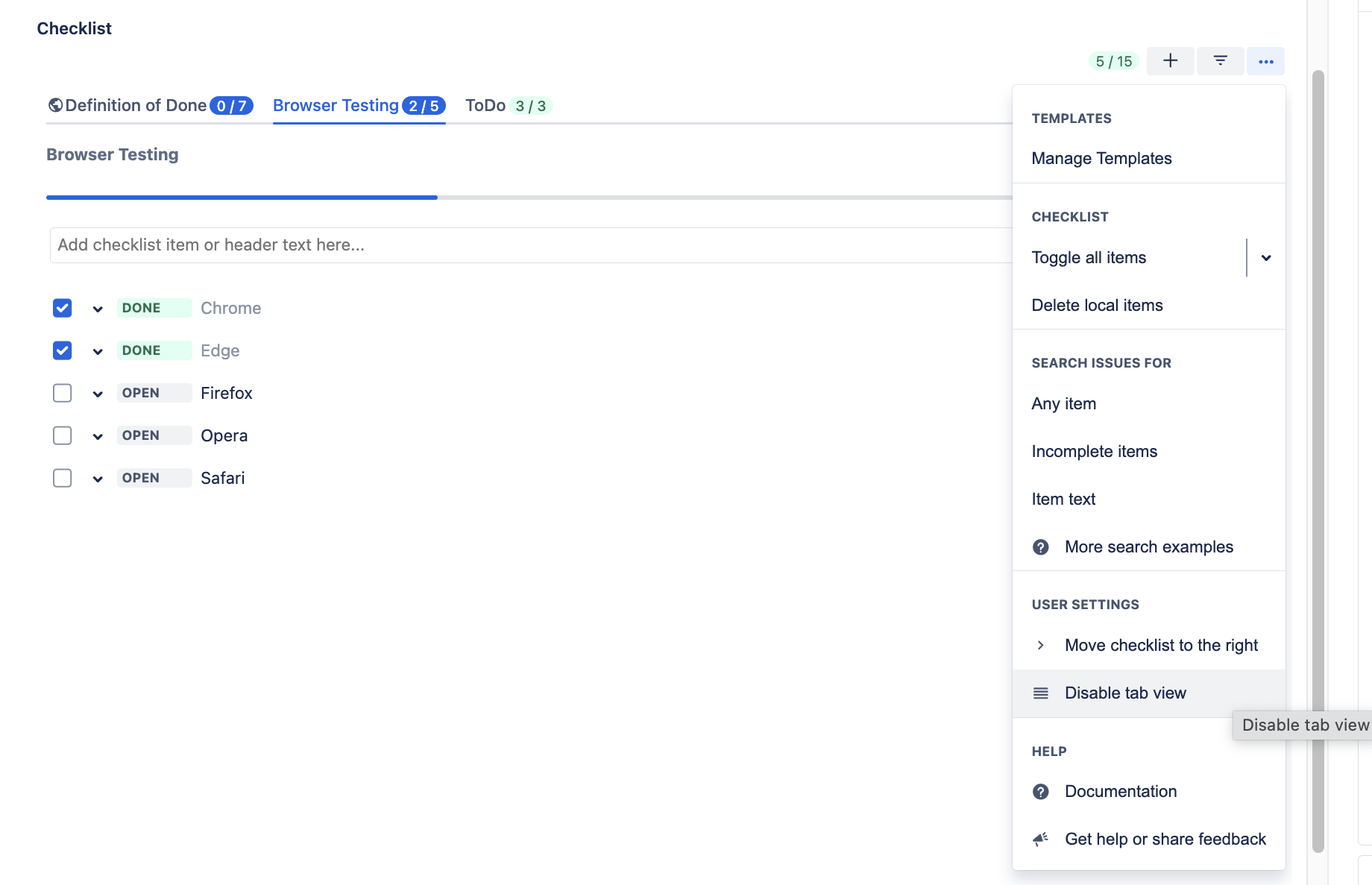The width and height of the screenshot is (1372, 885).
Task: Click the Chrome item text
Action: 231,308
